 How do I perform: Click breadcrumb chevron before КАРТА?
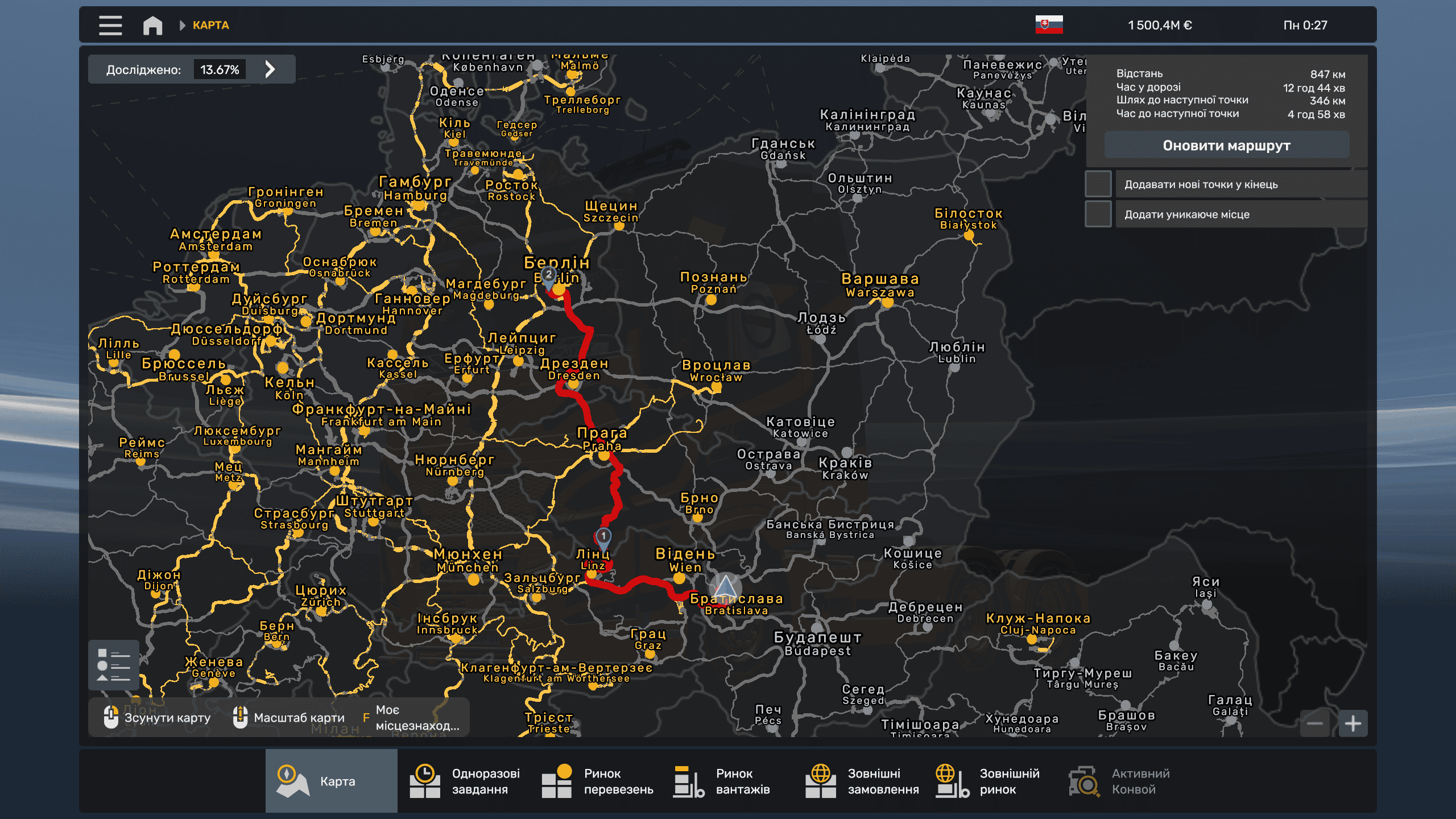click(183, 26)
